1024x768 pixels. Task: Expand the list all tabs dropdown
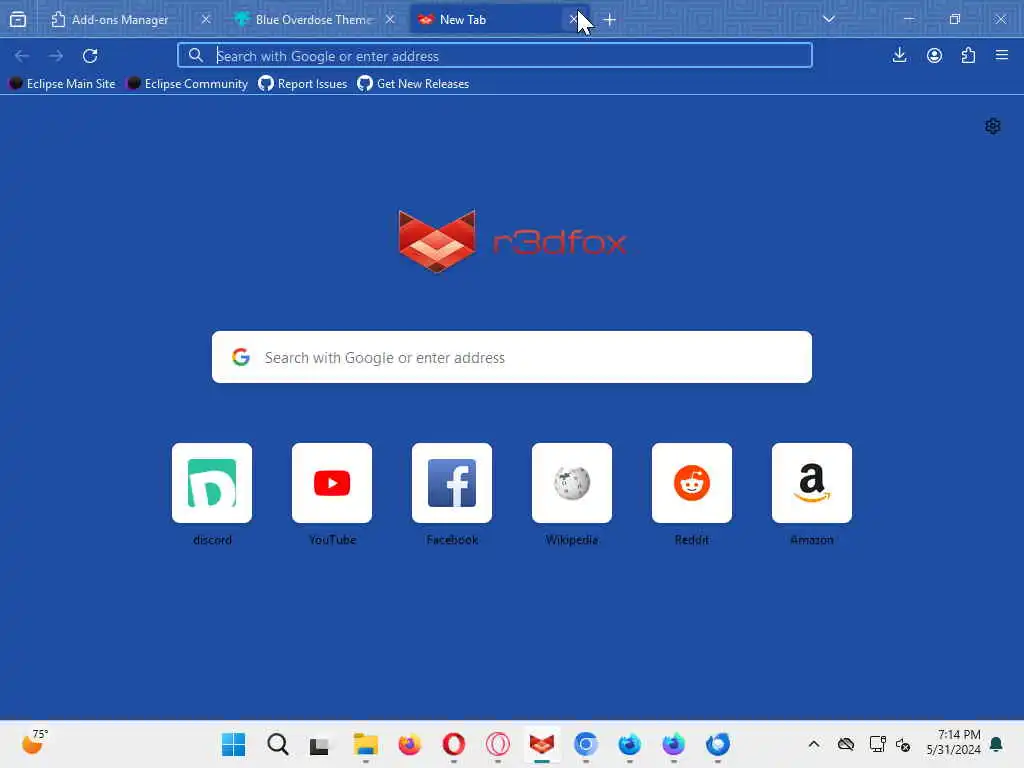829,19
